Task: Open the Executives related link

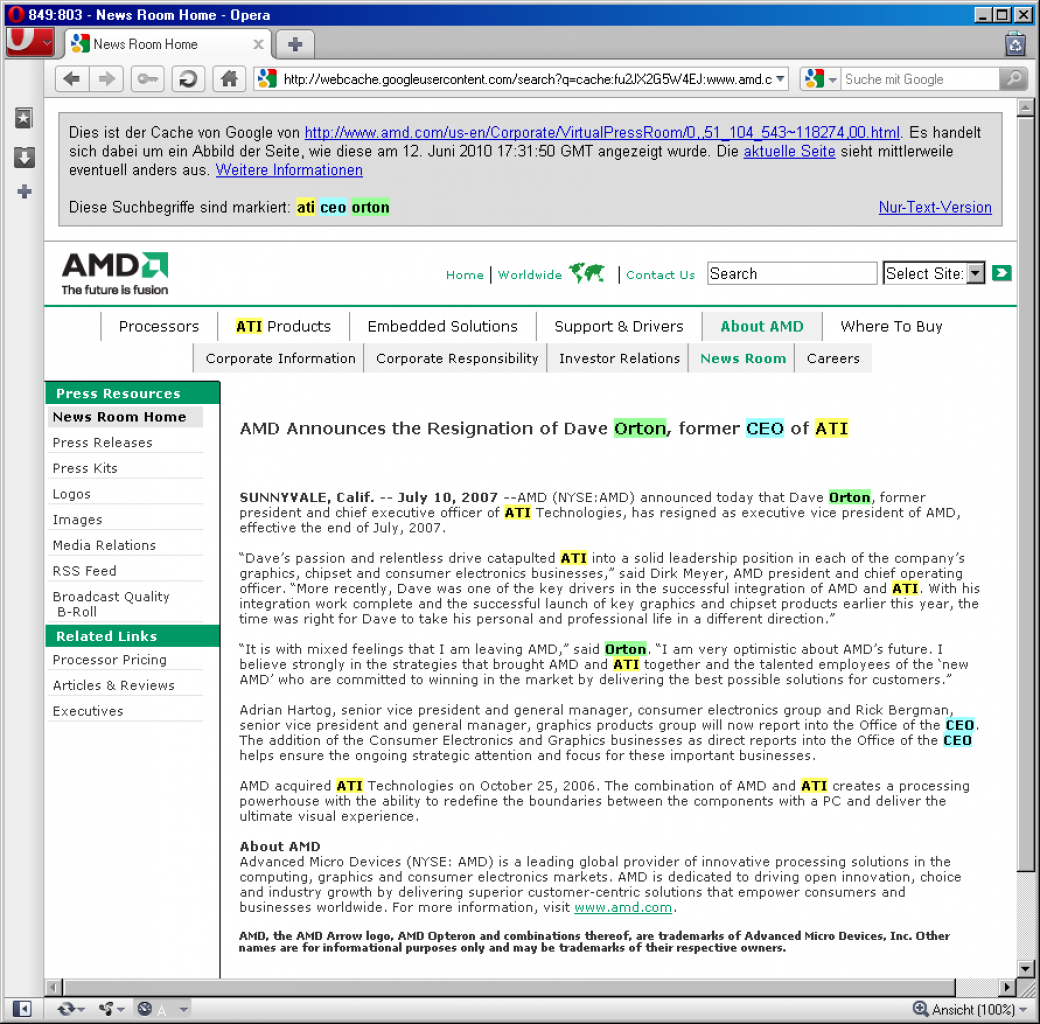Action: coord(88,711)
